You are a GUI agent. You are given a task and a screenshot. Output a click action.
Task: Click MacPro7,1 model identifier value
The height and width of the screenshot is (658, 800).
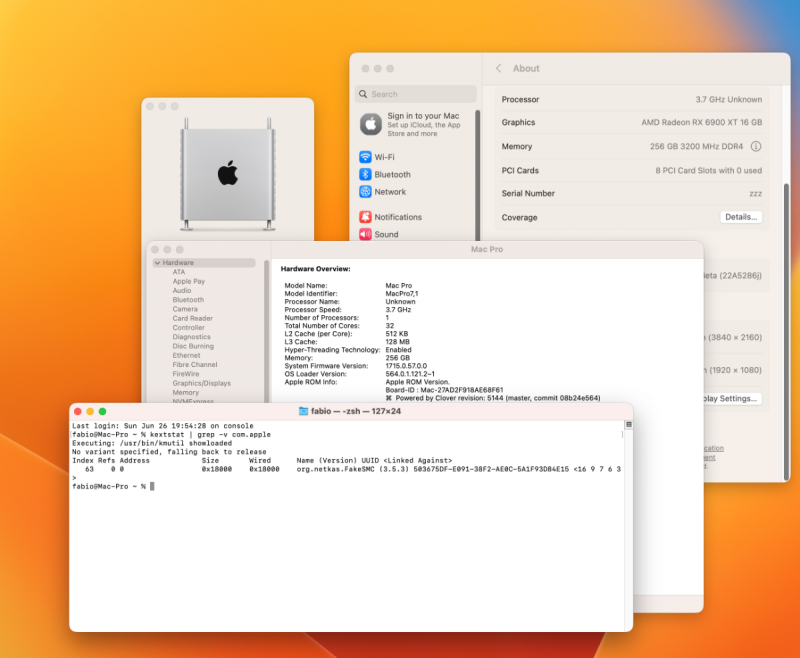point(402,293)
